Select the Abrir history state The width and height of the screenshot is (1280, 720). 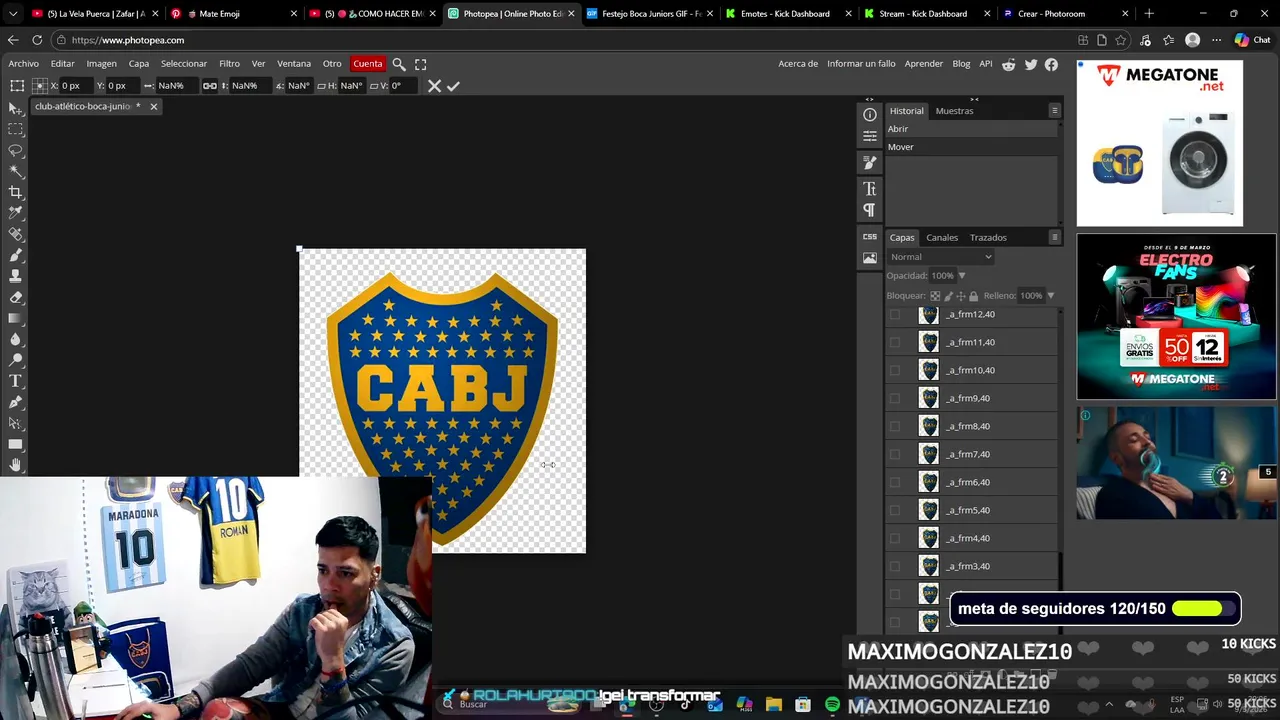(x=971, y=129)
